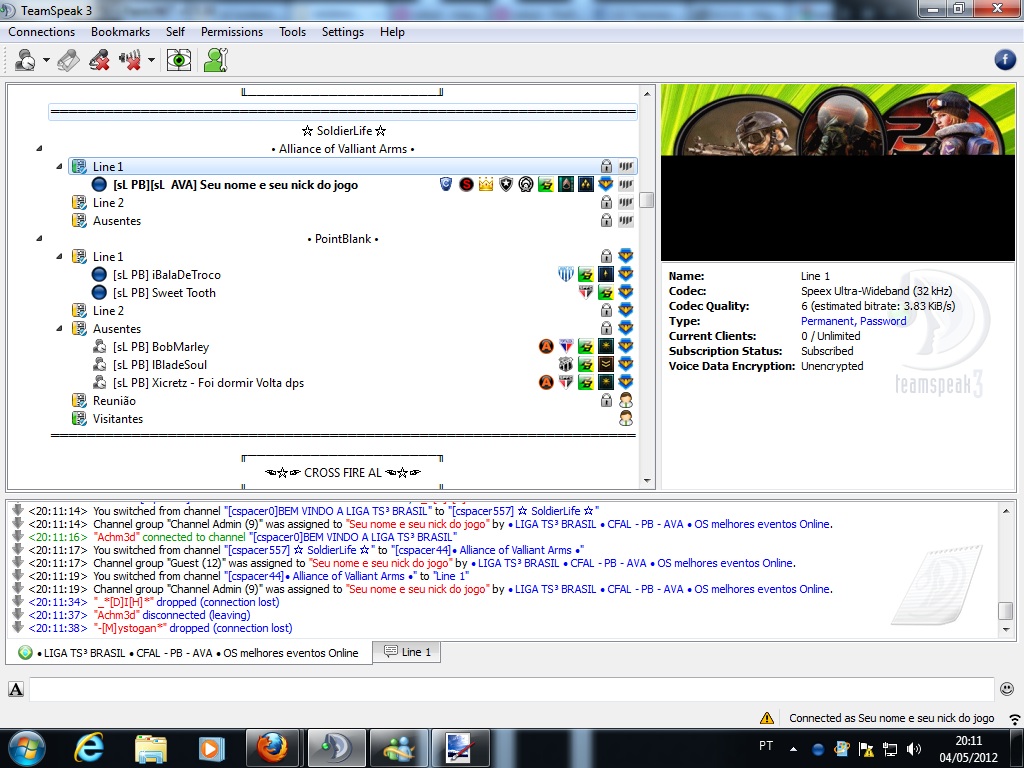This screenshot has width=1024, height=768.
Task: Switch to the Line 1 chat tab
Action: click(407, 652)
